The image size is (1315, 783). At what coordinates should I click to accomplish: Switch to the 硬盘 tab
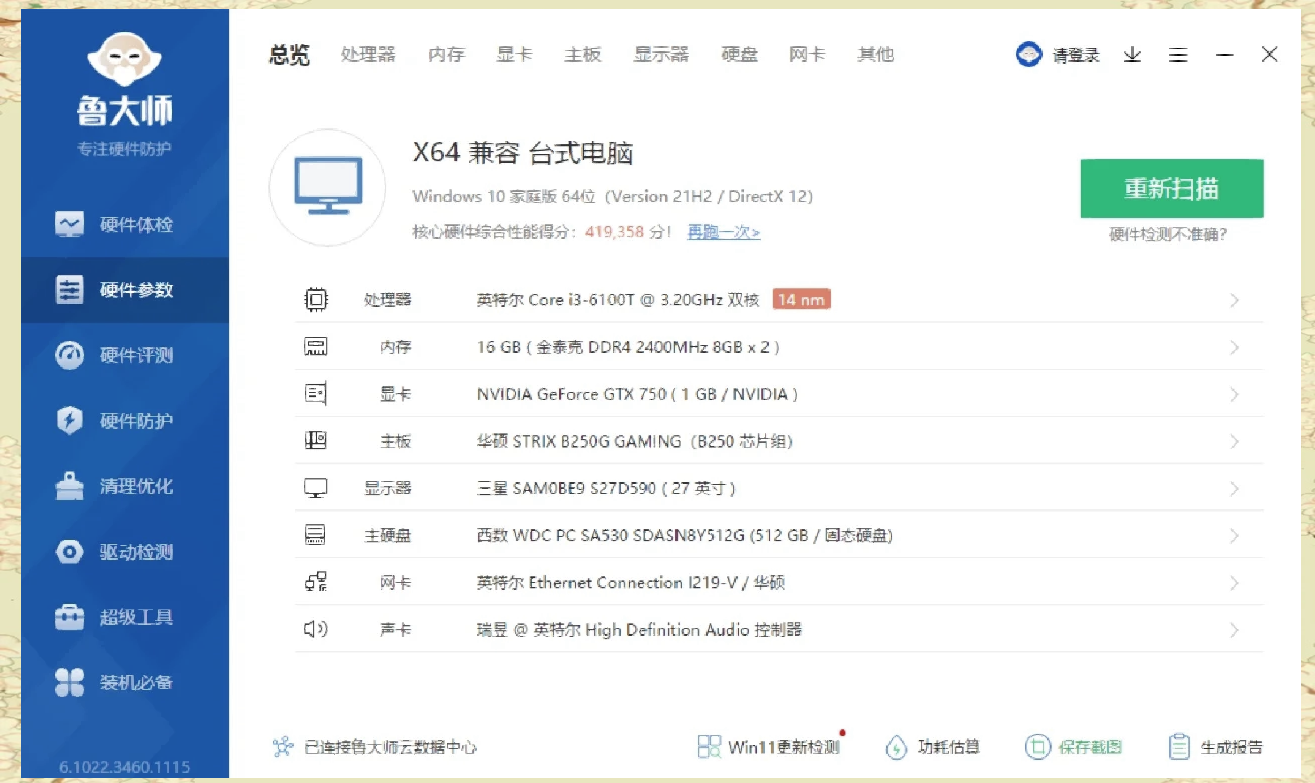click(x=739, y=54)
